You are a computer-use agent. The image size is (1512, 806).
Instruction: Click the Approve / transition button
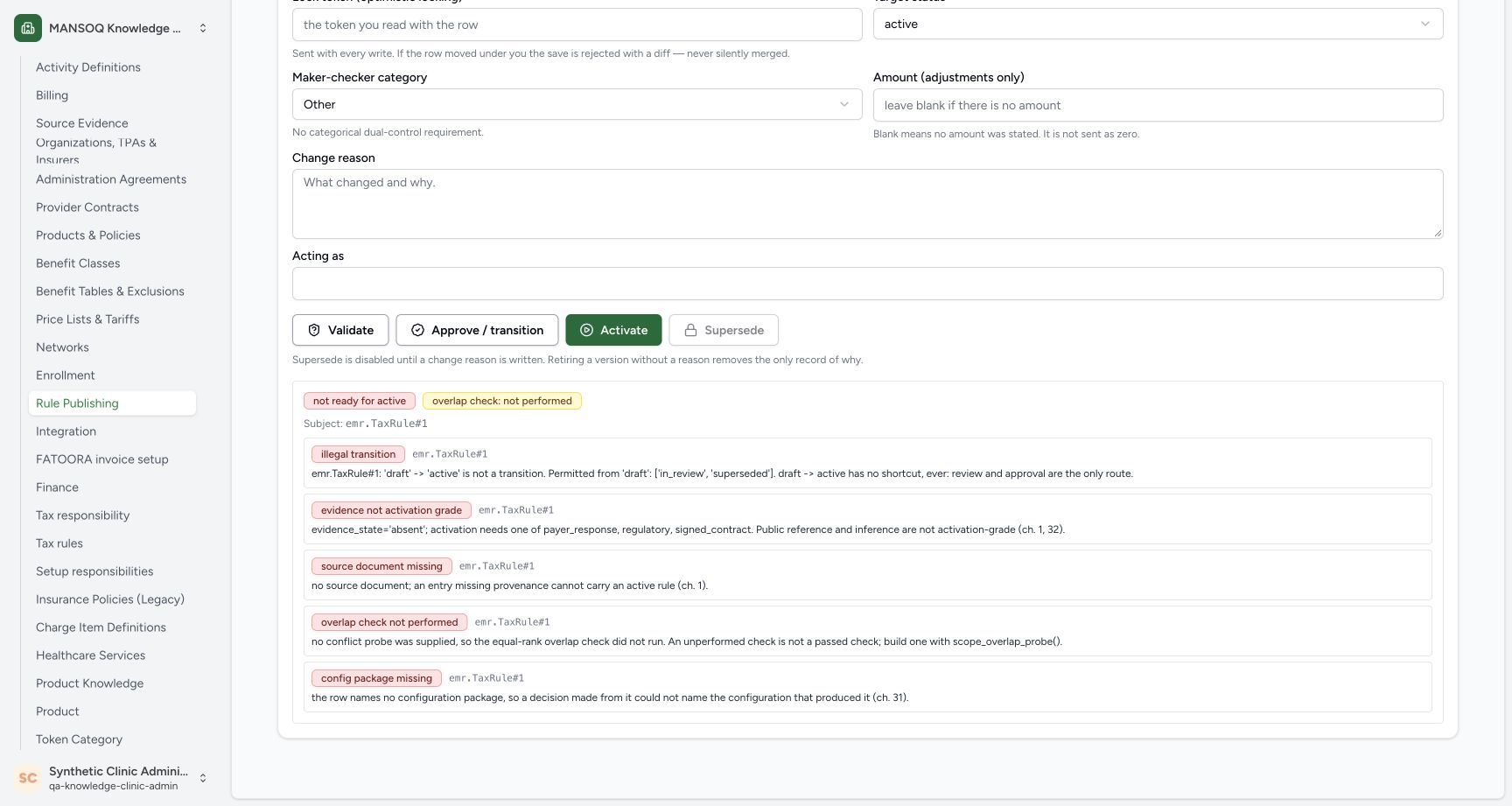pyautogui.click(x=477, y=330)
